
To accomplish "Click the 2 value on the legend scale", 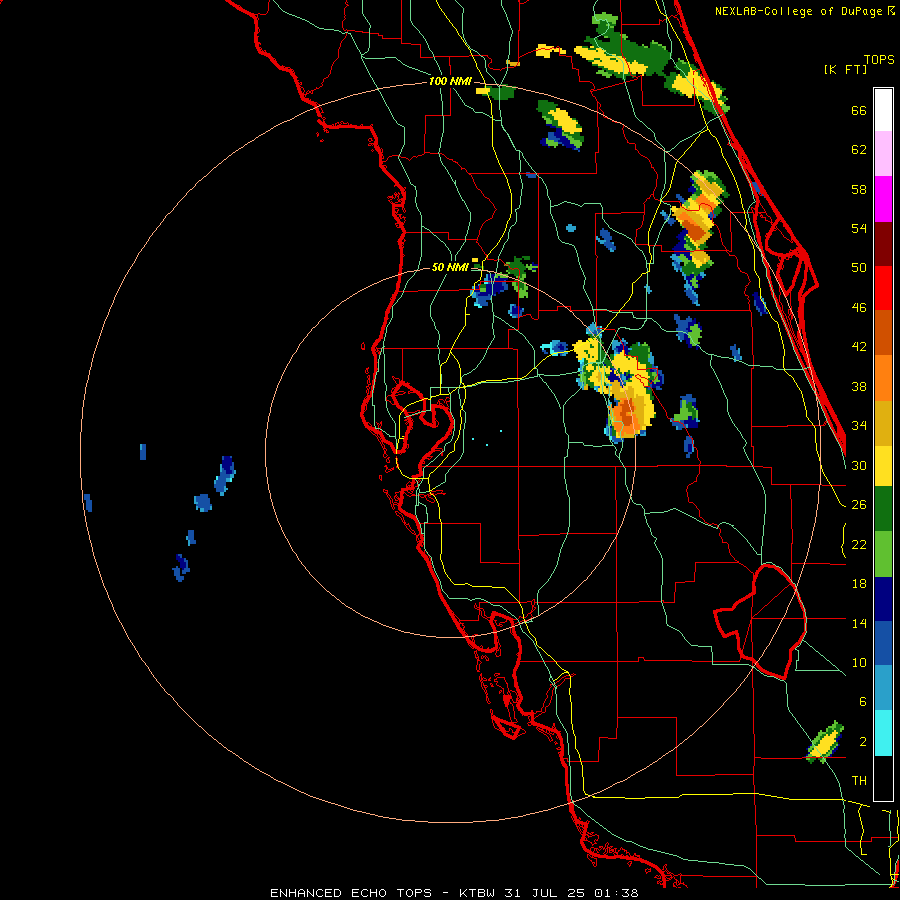I will (x=863, y=742).
